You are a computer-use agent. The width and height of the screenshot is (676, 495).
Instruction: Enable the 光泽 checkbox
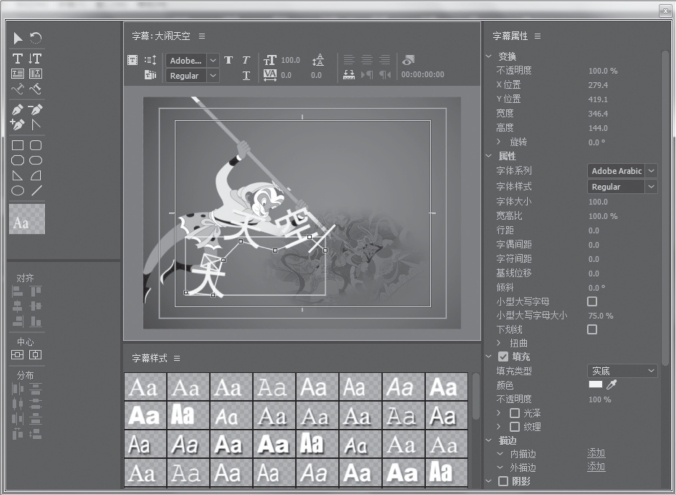pos(514,413)
